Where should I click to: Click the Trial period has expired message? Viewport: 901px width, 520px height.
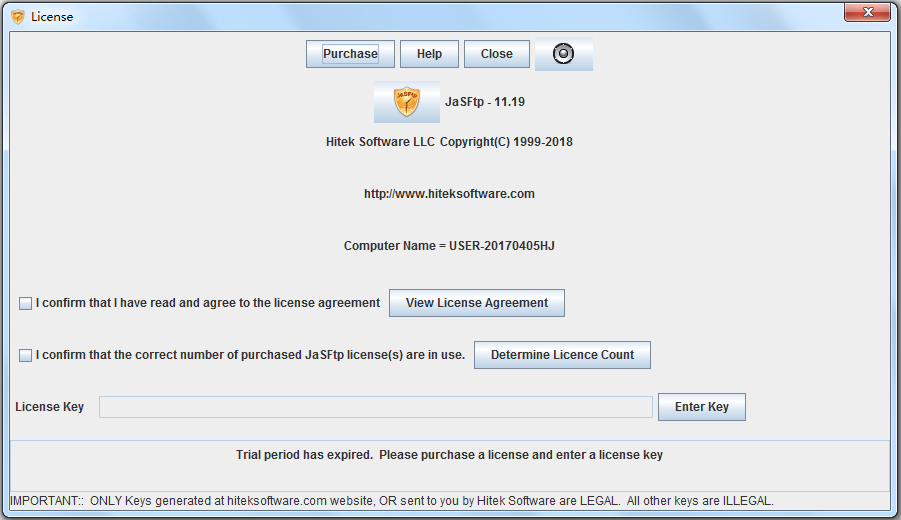[449, 455]
